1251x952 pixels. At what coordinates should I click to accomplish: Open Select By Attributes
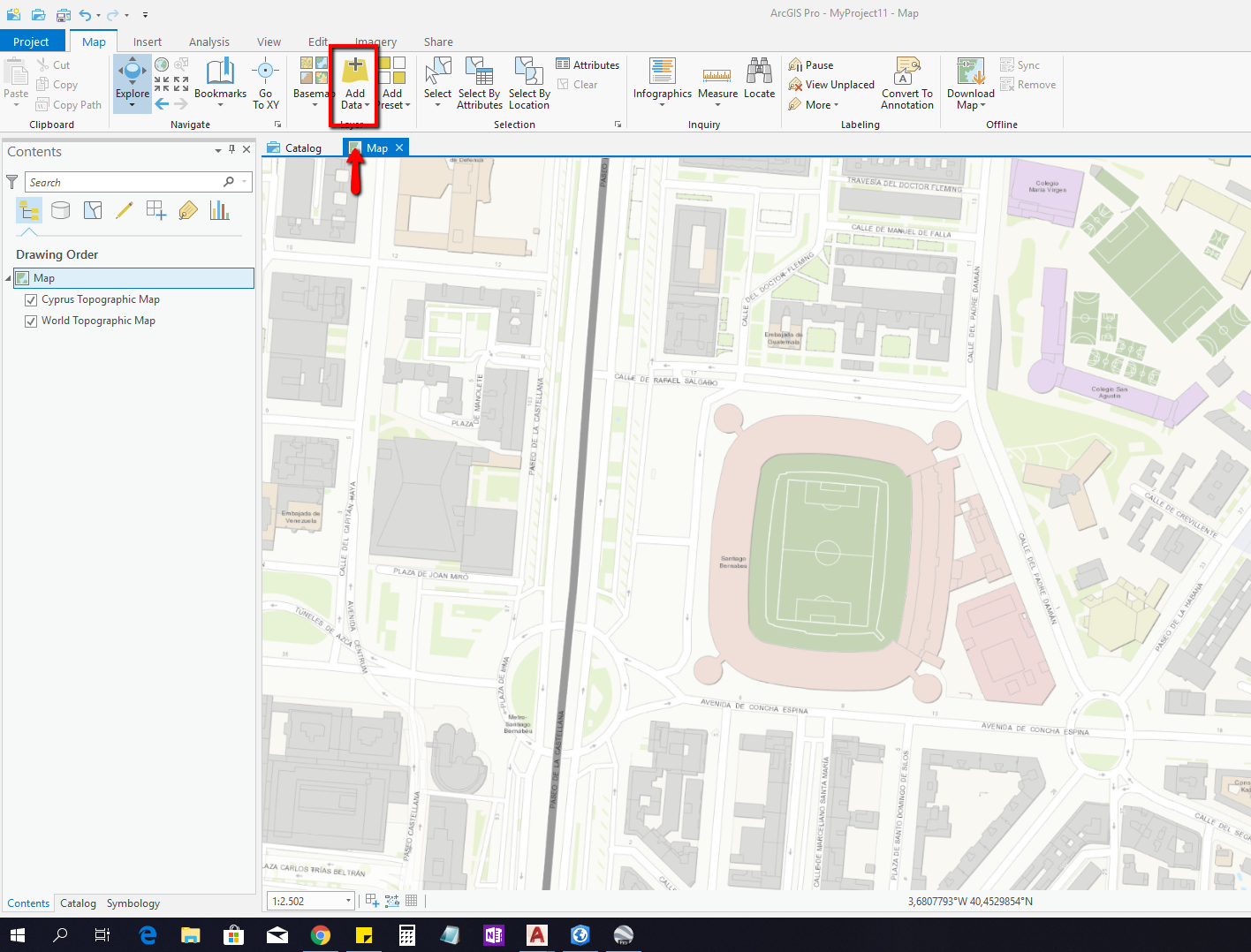[x=480, y=83]
